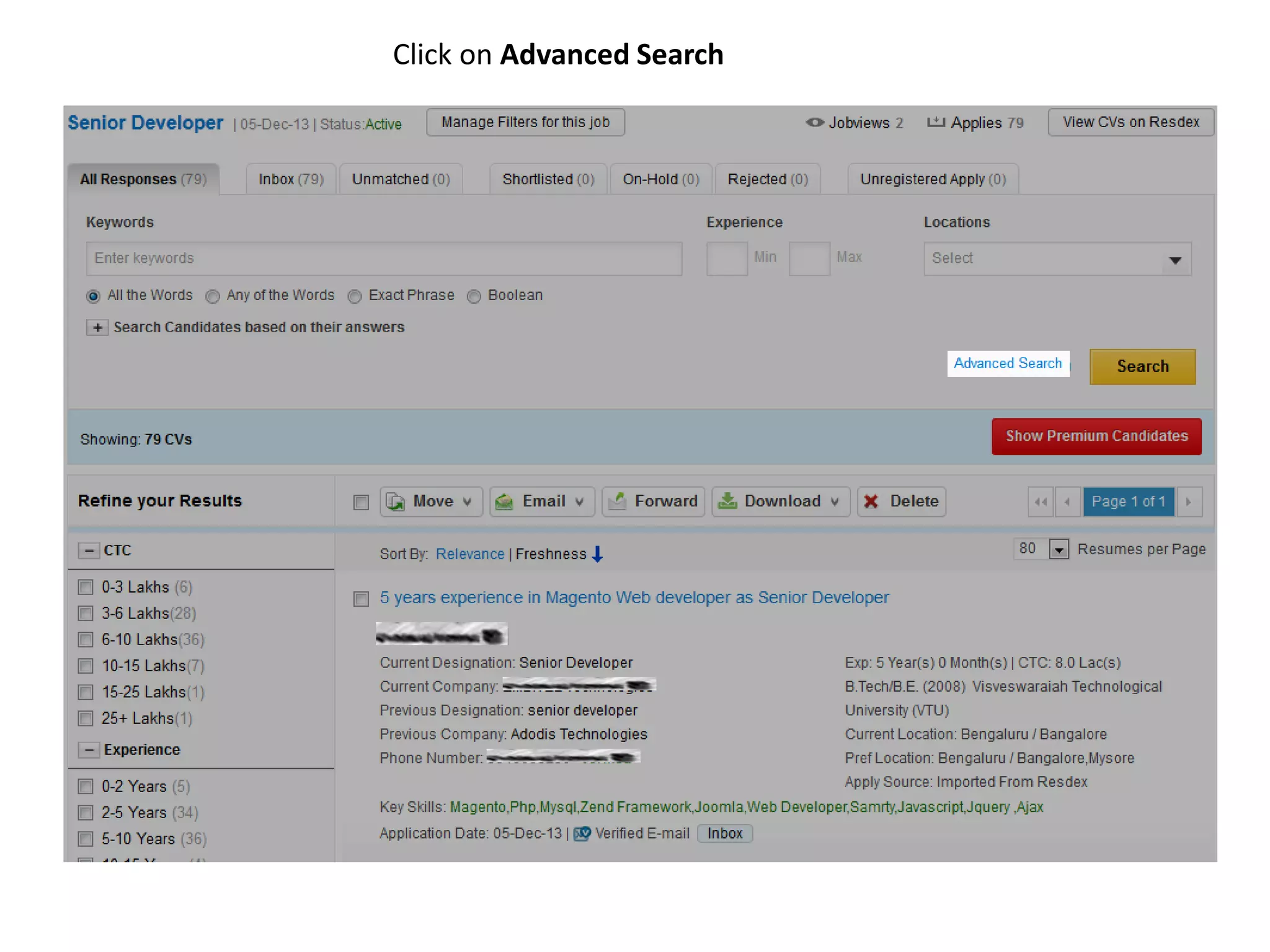The width and height of the screenshot is (1270, 952).
Task: Click the Inbox tag on candidate
Action: tap(725, 834)
